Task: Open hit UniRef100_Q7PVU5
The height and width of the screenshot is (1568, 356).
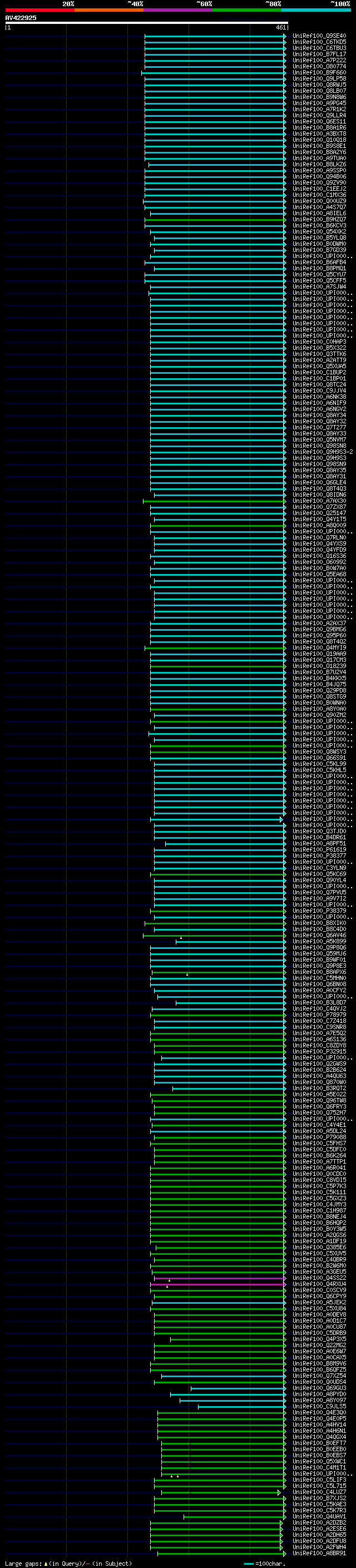Action: click(x=319, y=892)
